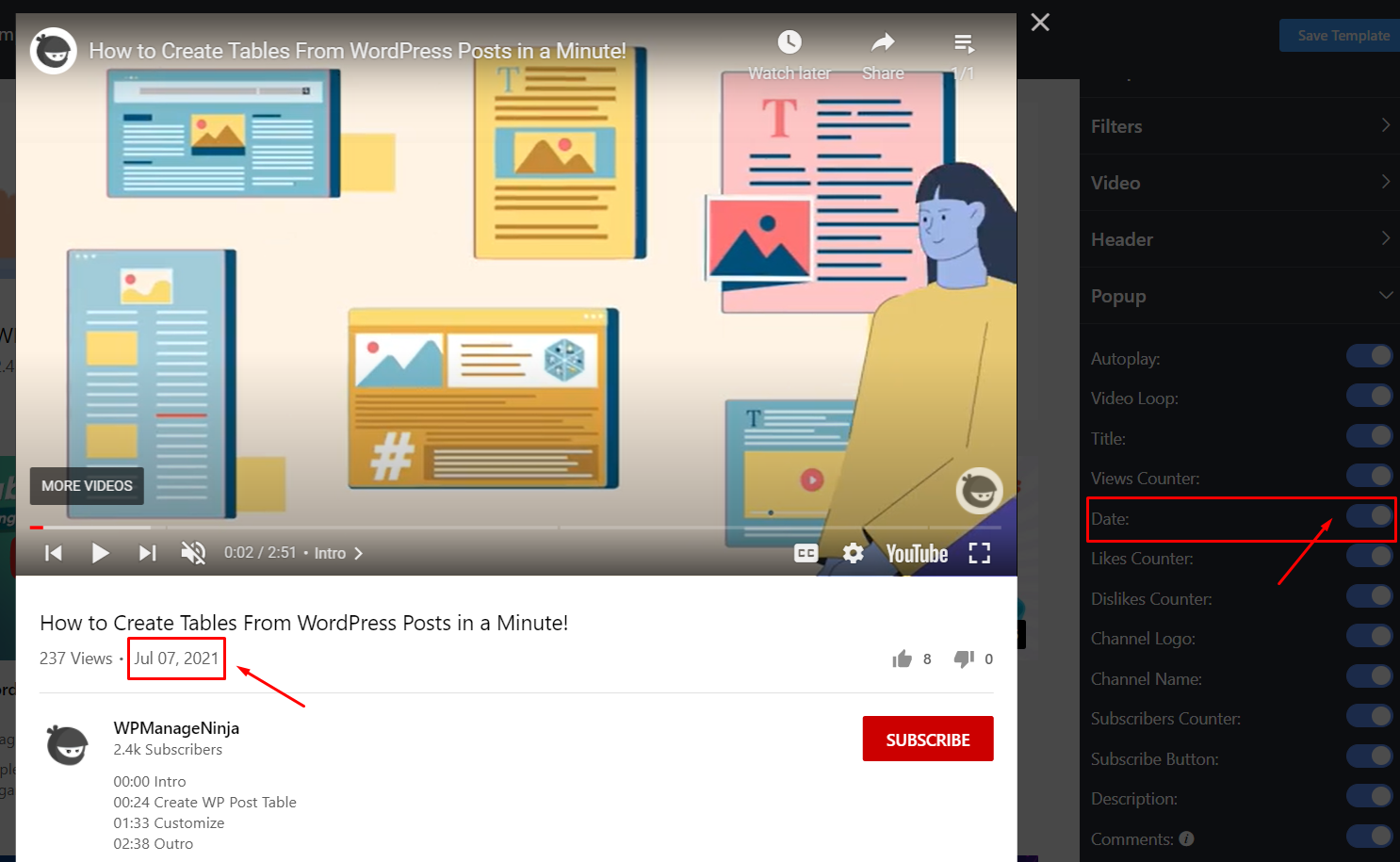Expand the Video section

click(x=1240, y=183)
